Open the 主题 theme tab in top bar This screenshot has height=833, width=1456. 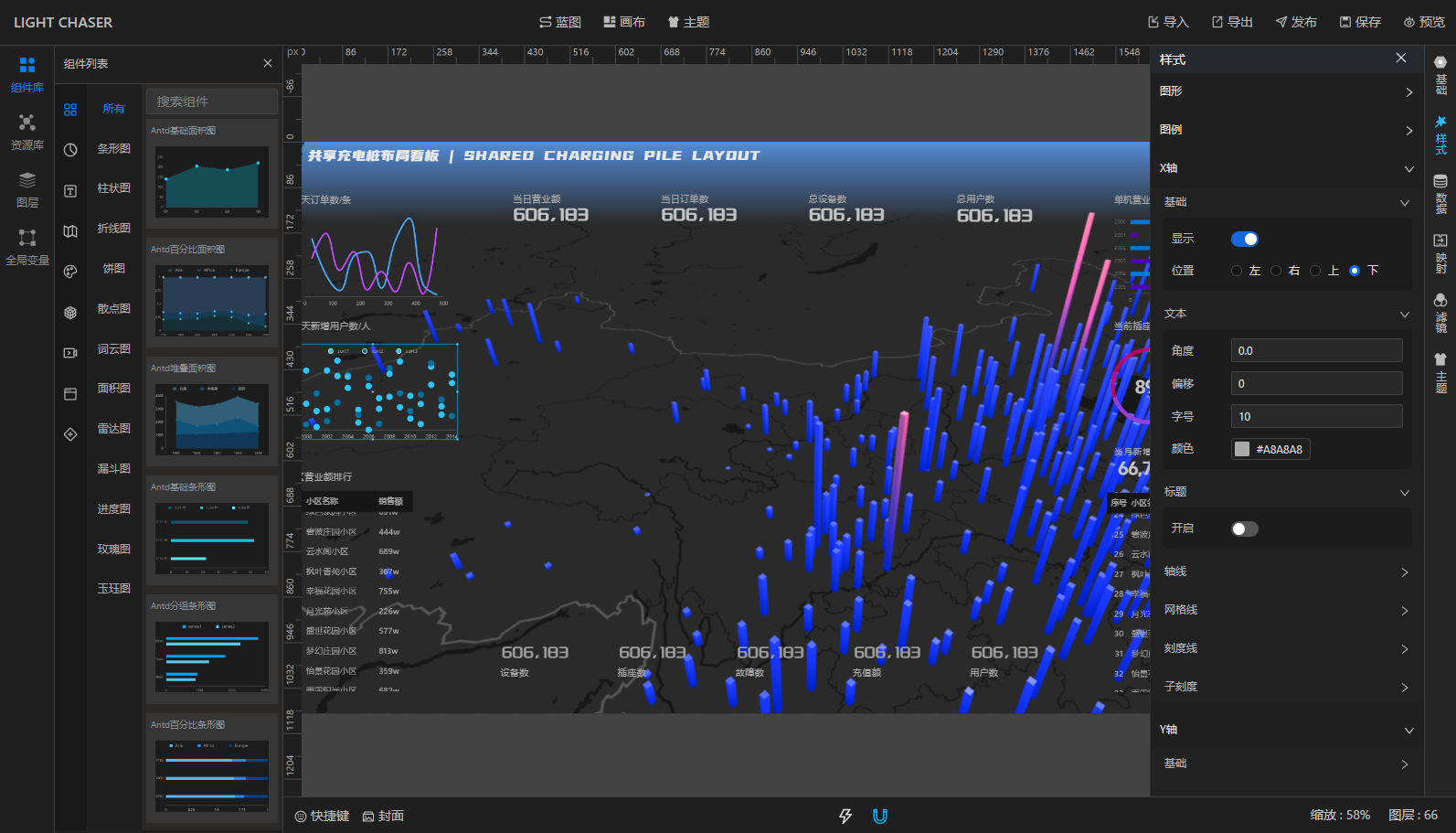688,22
